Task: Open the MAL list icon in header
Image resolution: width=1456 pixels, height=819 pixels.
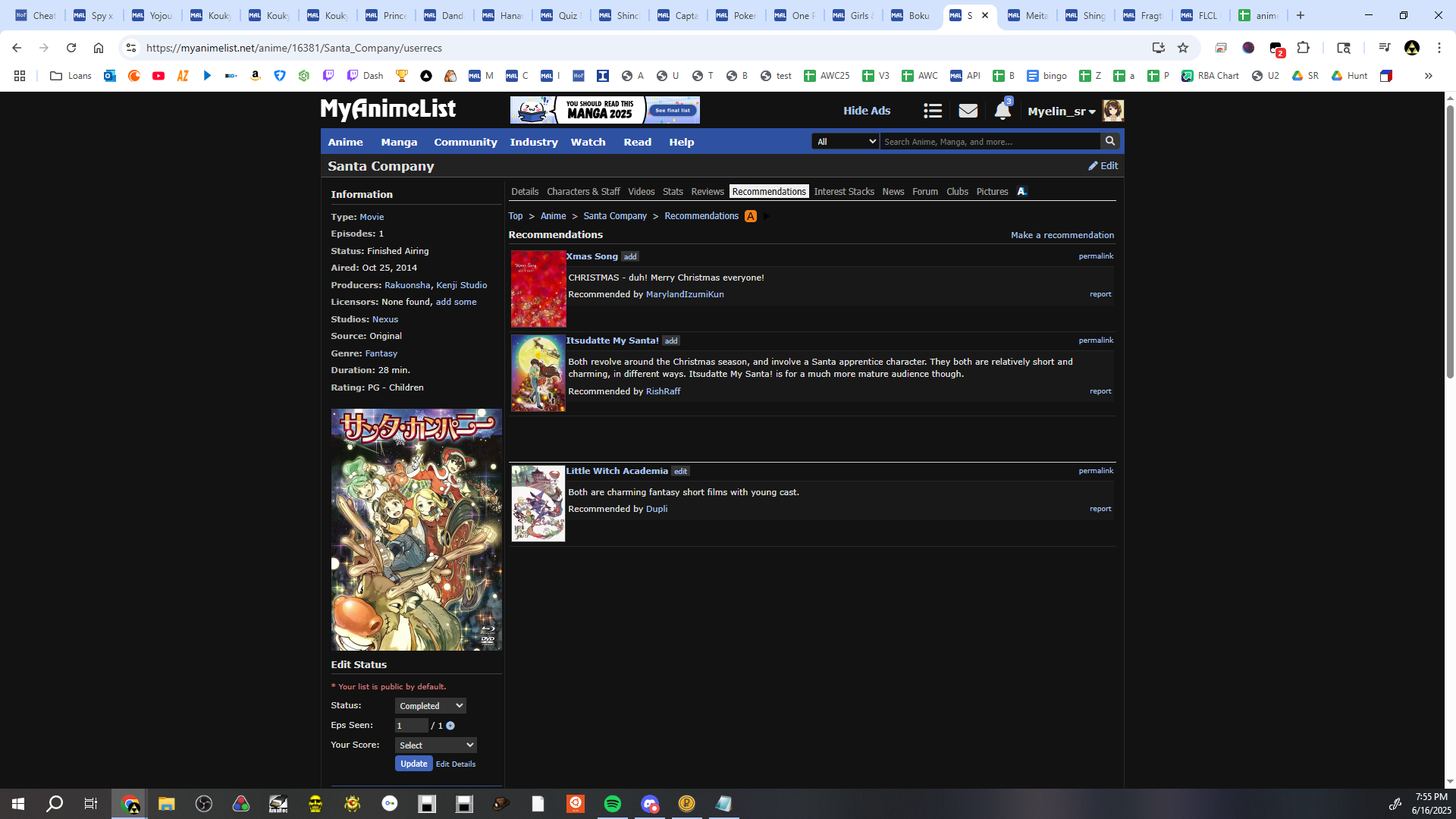Action: click(932, 111)
